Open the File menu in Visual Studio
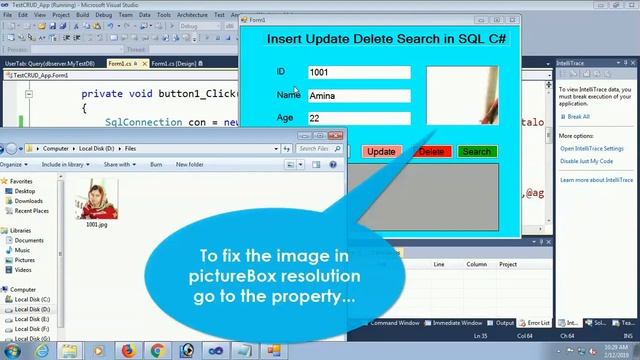 (7, 15)
